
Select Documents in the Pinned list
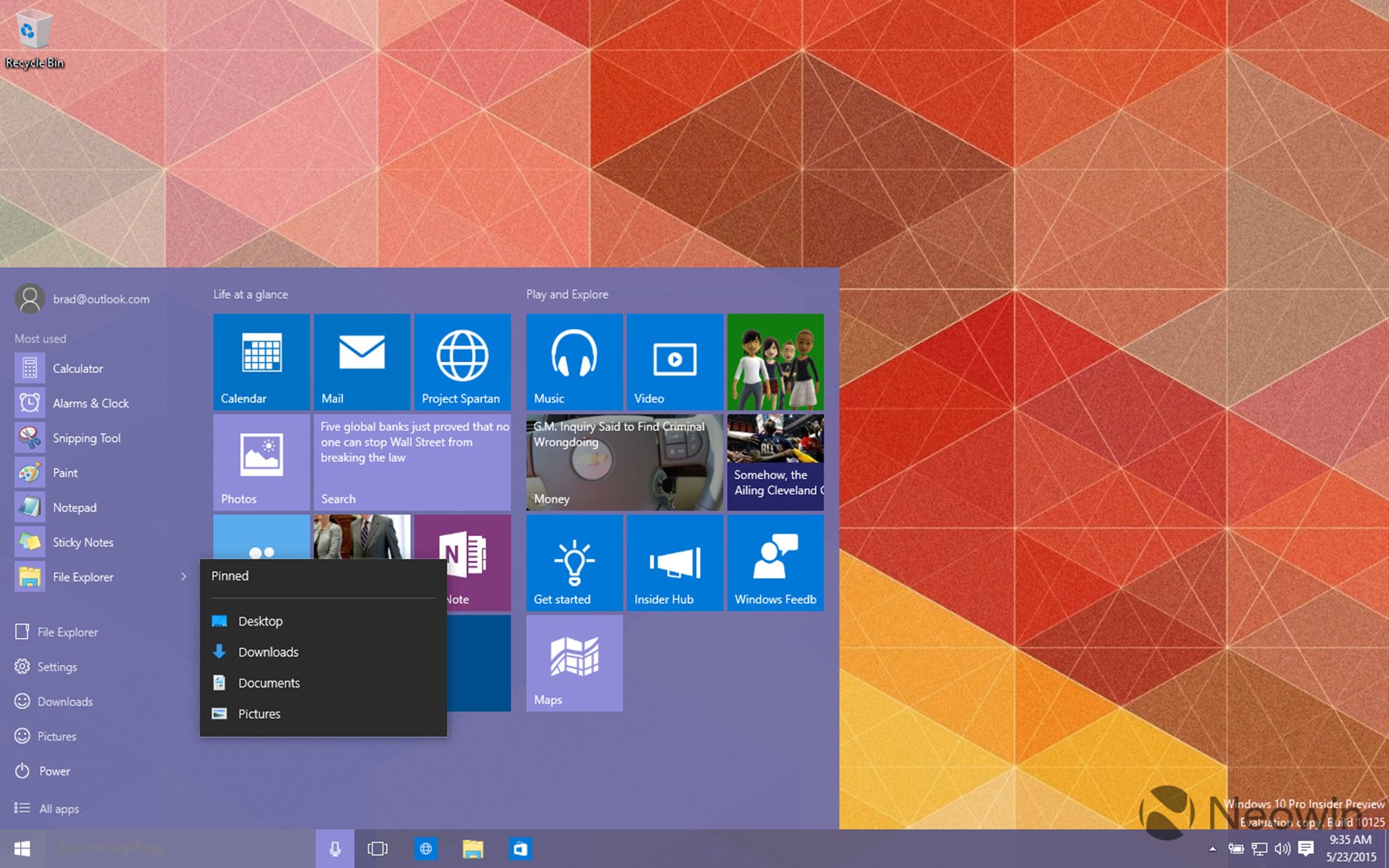coord(269,683)
